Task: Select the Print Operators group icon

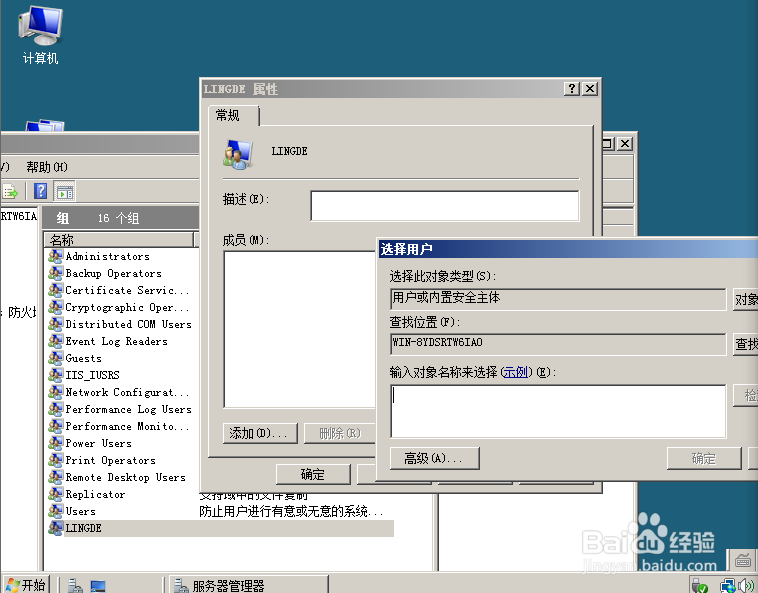Action: (56, 460)
